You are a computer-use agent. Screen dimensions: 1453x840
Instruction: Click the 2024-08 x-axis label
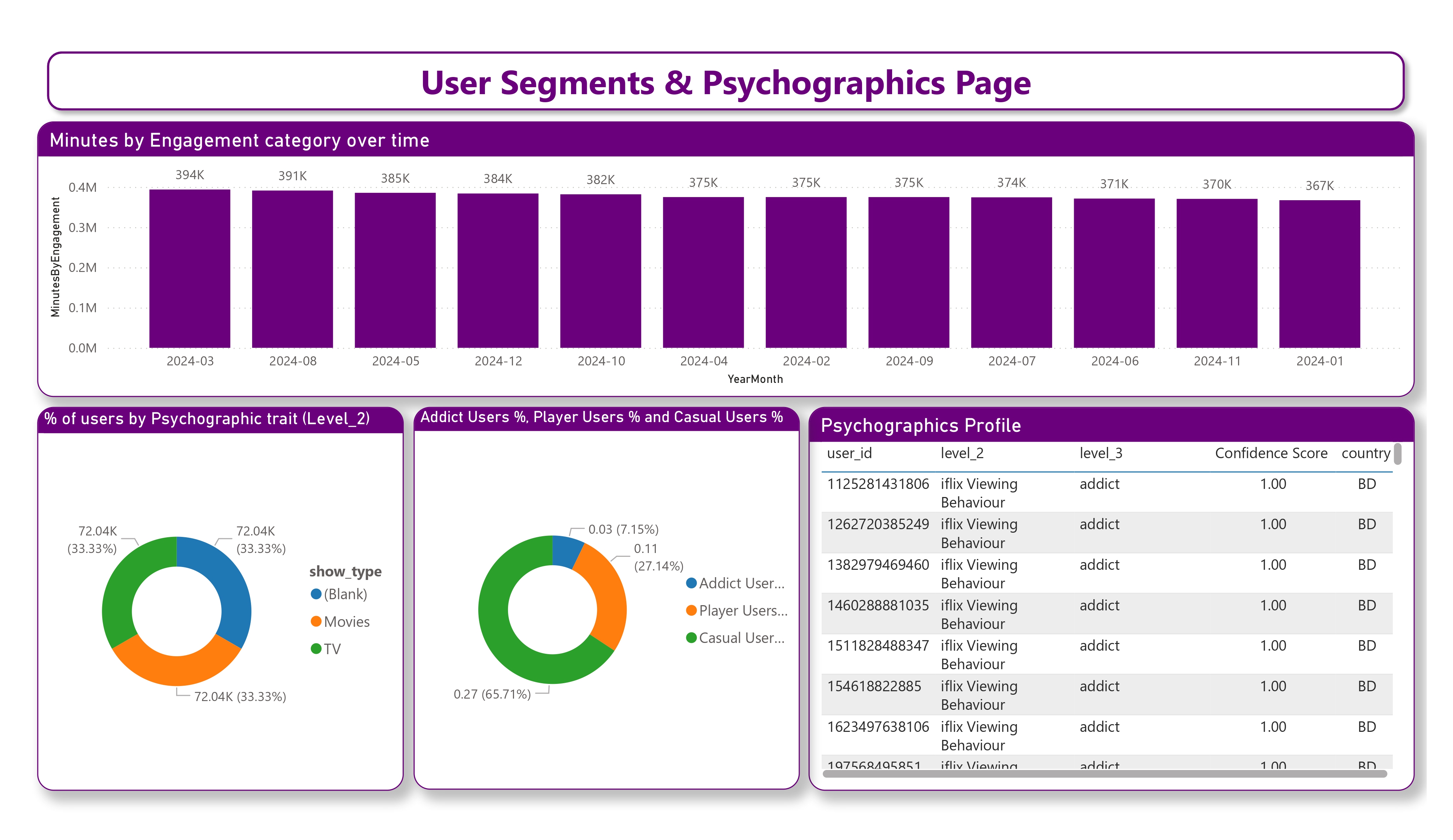pyautogui.click(x=292, y=361)
